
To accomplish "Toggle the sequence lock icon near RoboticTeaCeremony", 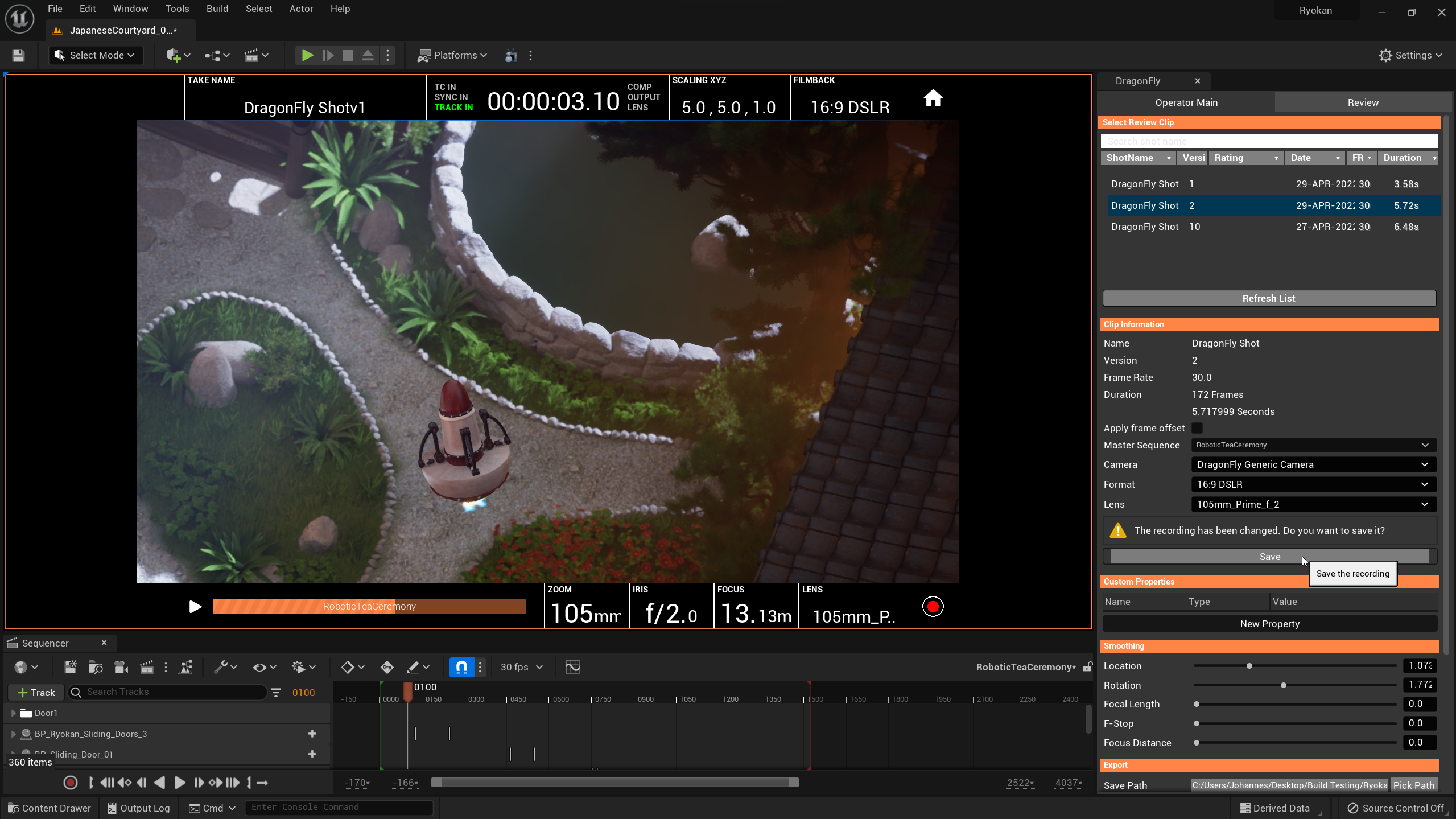I will 1087,667.
